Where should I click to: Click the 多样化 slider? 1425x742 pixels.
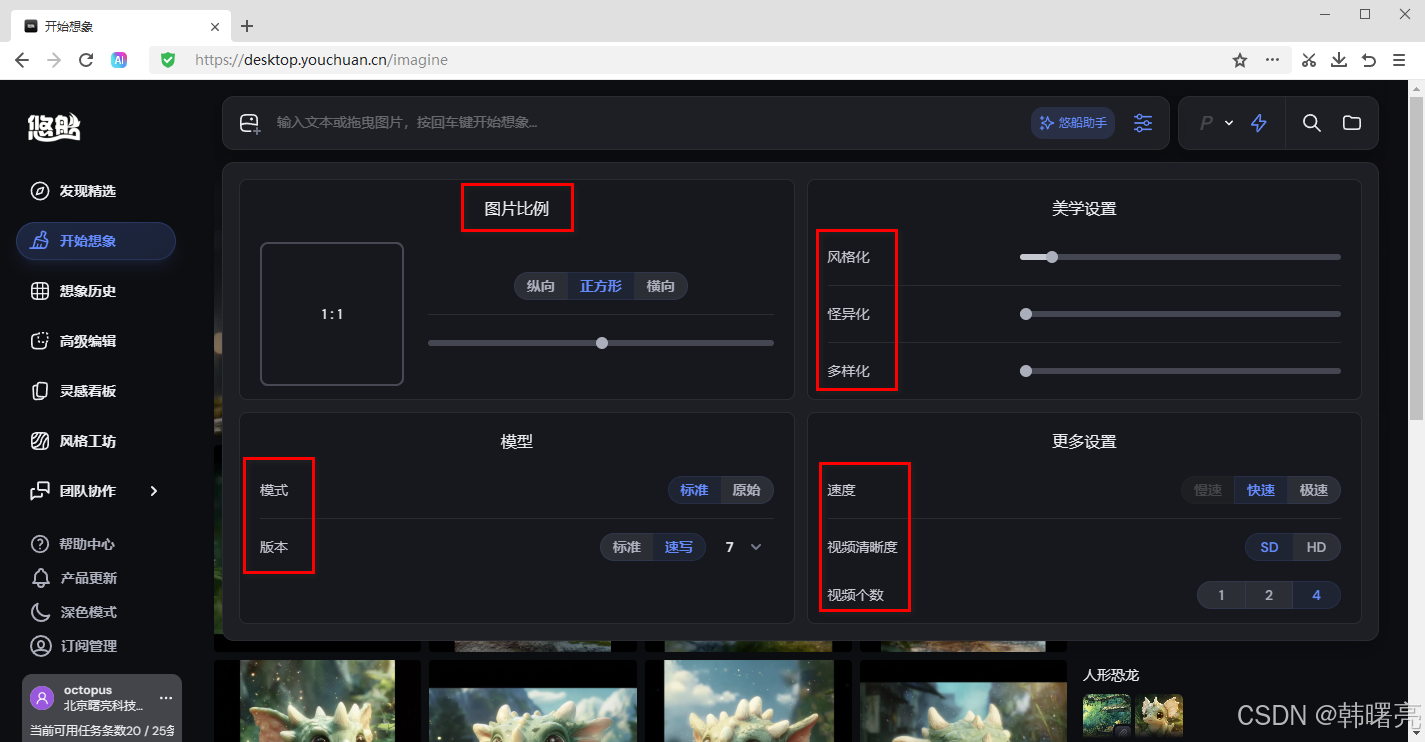coord(1180,371)
